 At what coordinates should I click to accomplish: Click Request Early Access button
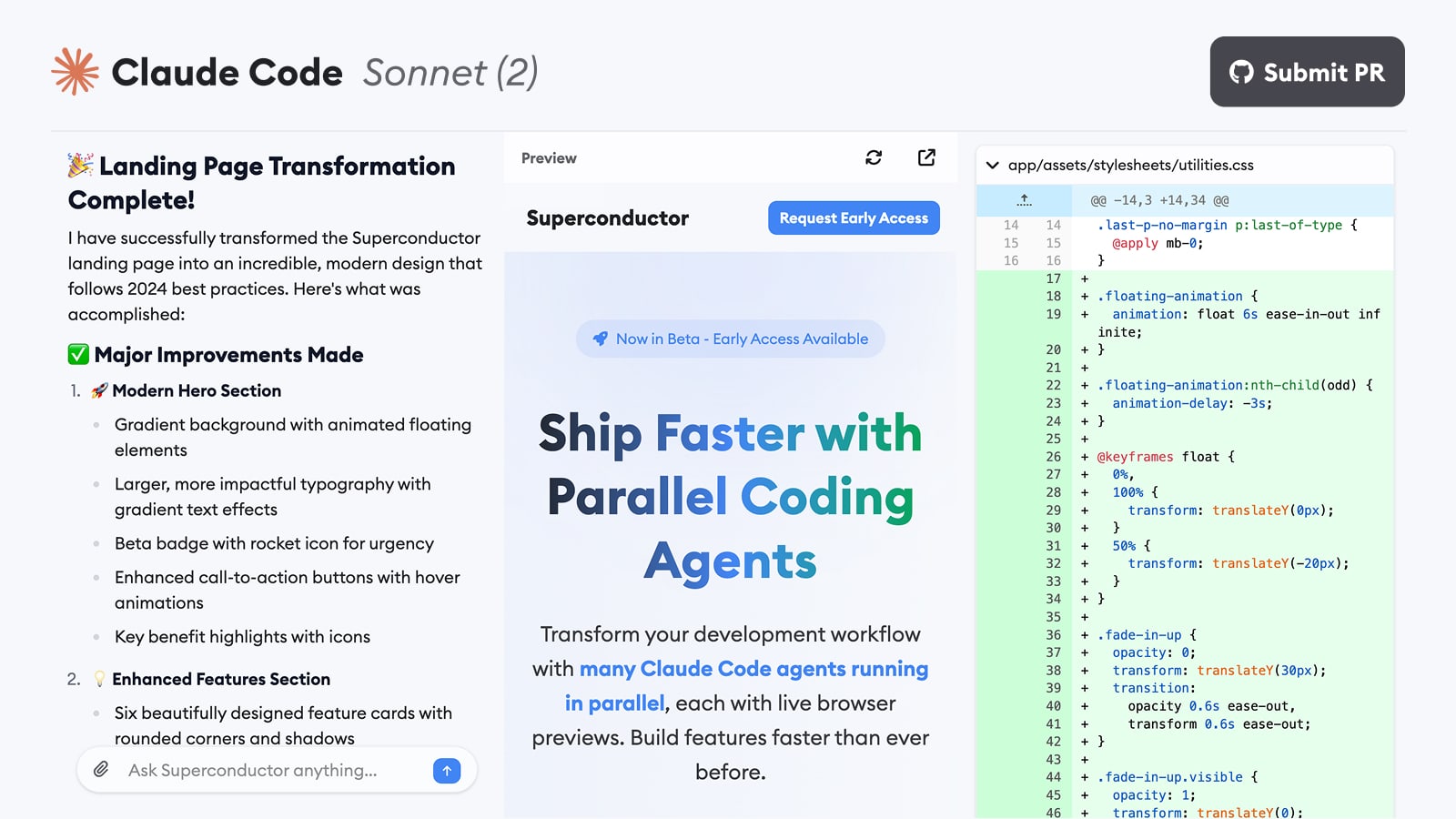854,217
